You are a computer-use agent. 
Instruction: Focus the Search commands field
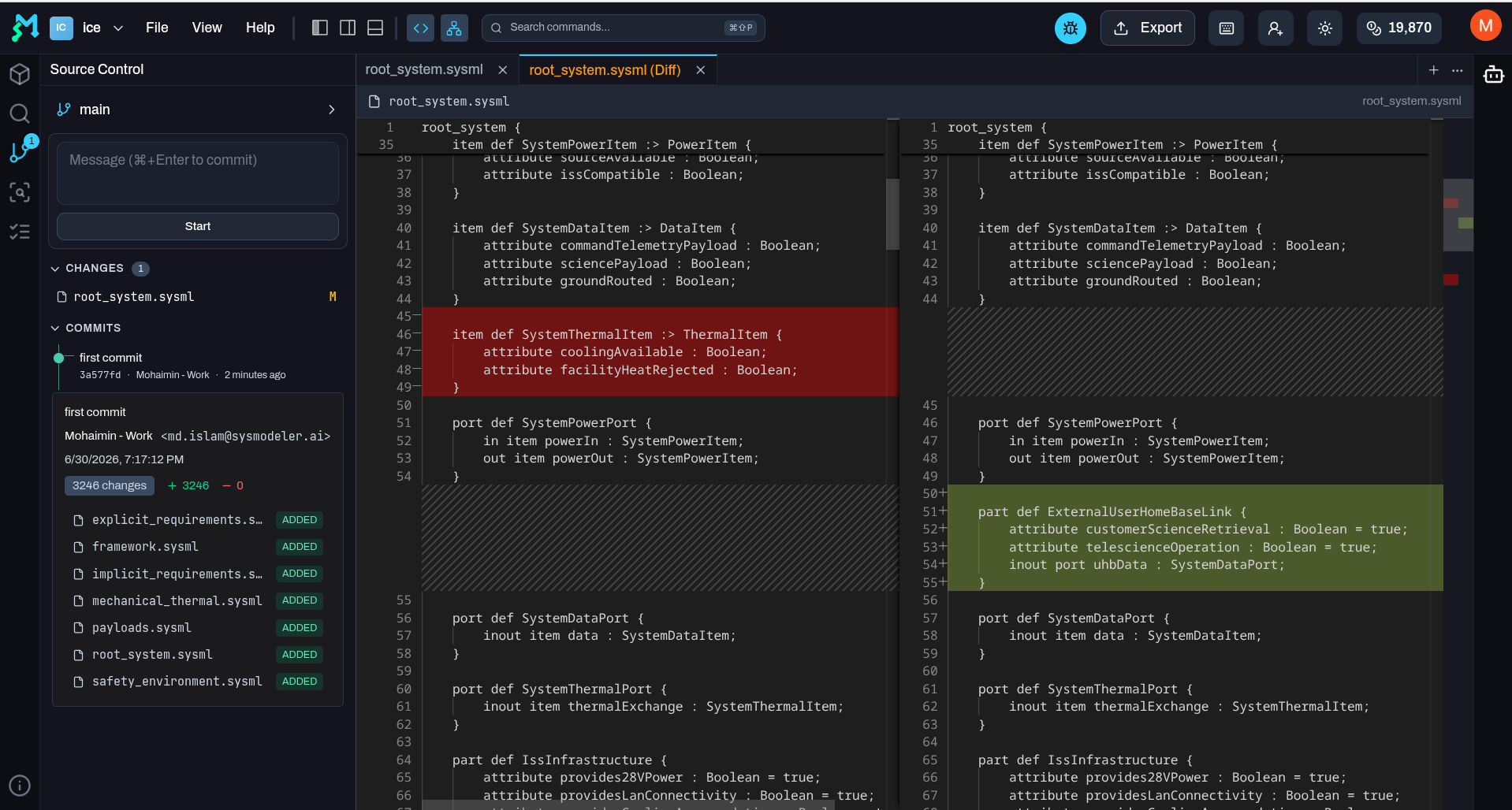pos(623,28)
